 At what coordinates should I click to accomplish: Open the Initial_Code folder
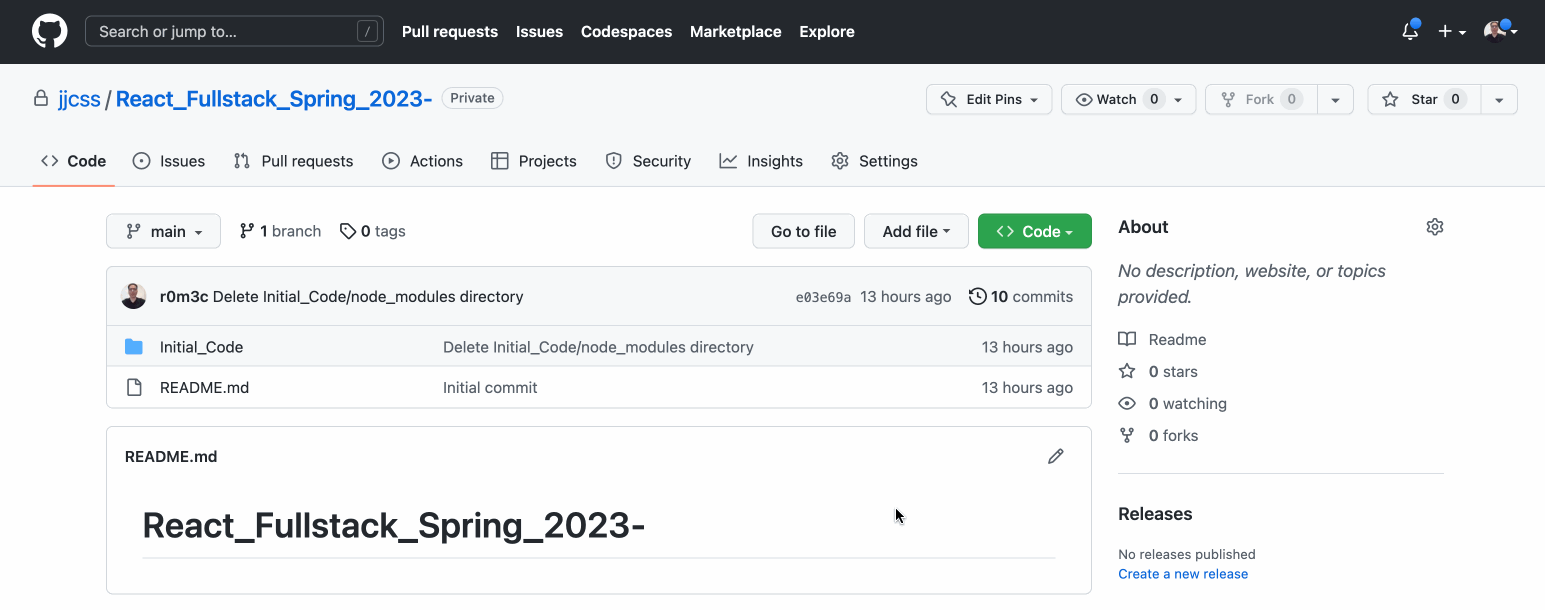[x=201, y=347]
